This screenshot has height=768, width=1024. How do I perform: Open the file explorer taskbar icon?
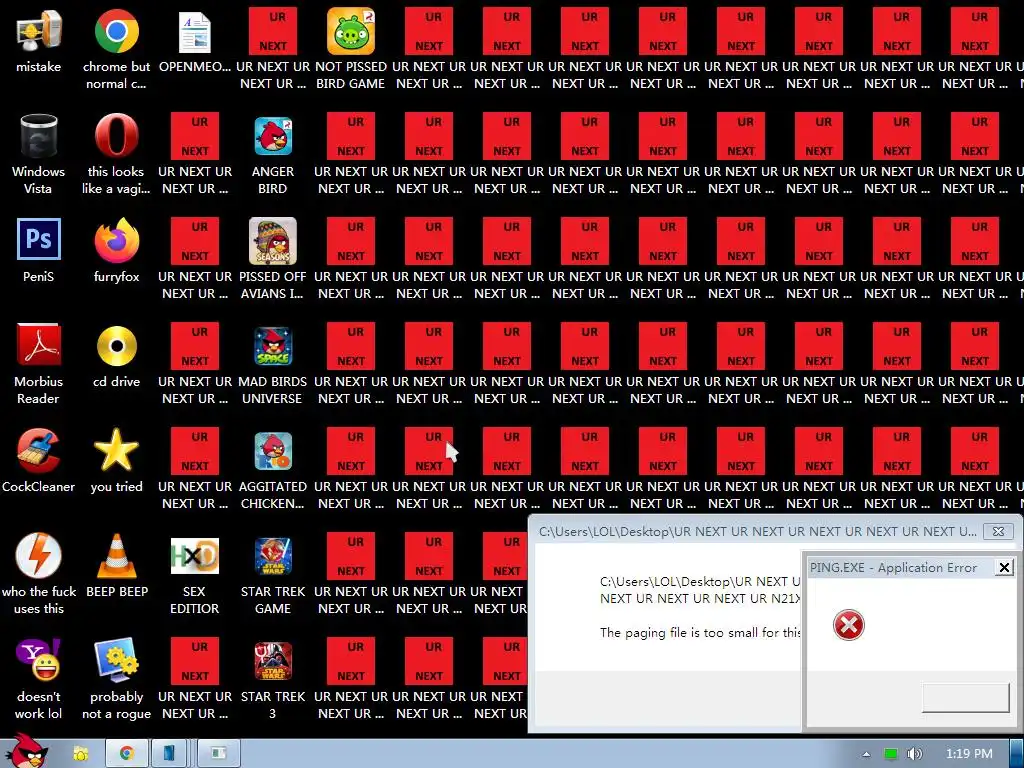coord(80,754)
